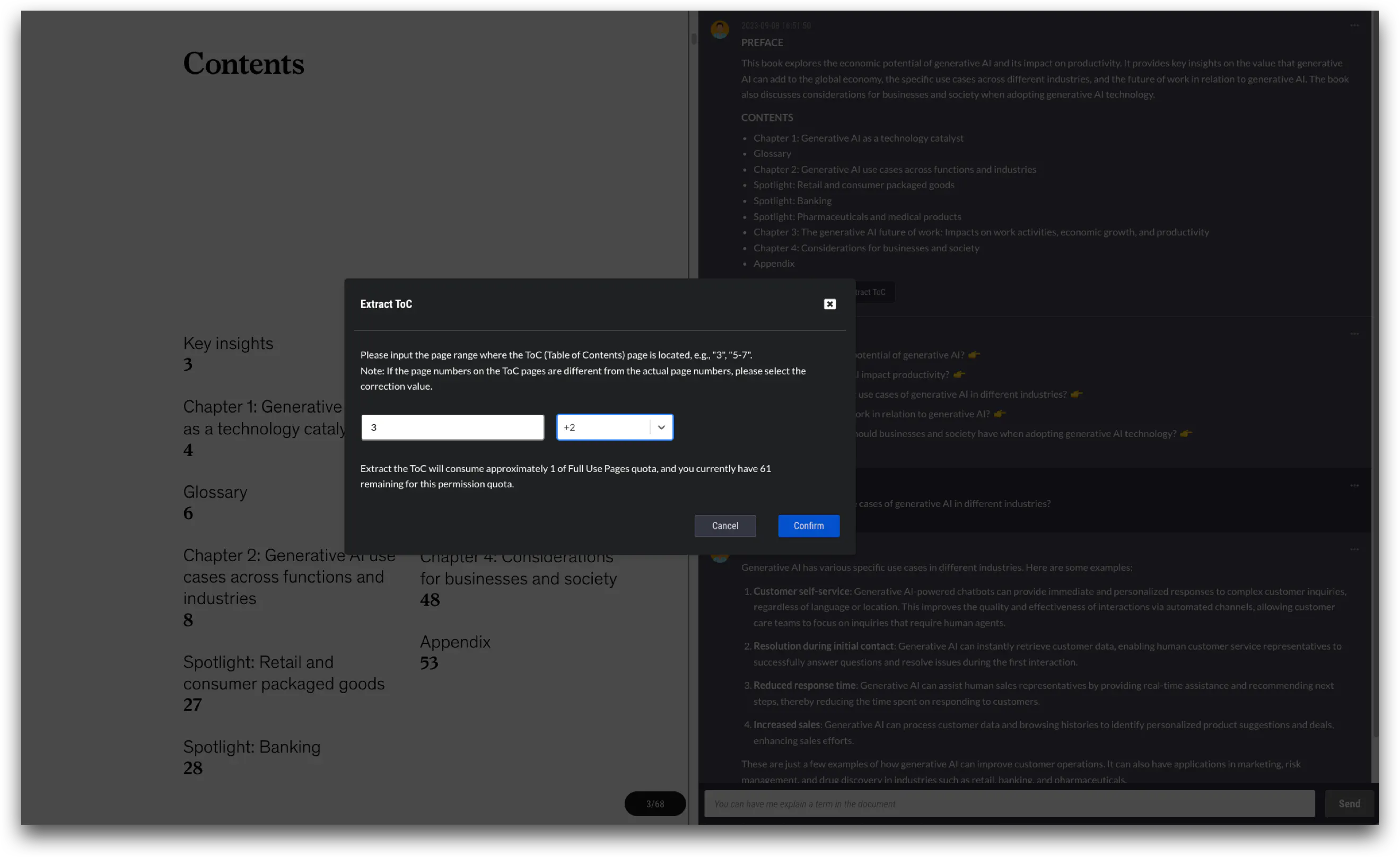Click the 'Extract ToC' dialog title
This screenshot has height=857, width=1400.
click(x=387, y=304)
